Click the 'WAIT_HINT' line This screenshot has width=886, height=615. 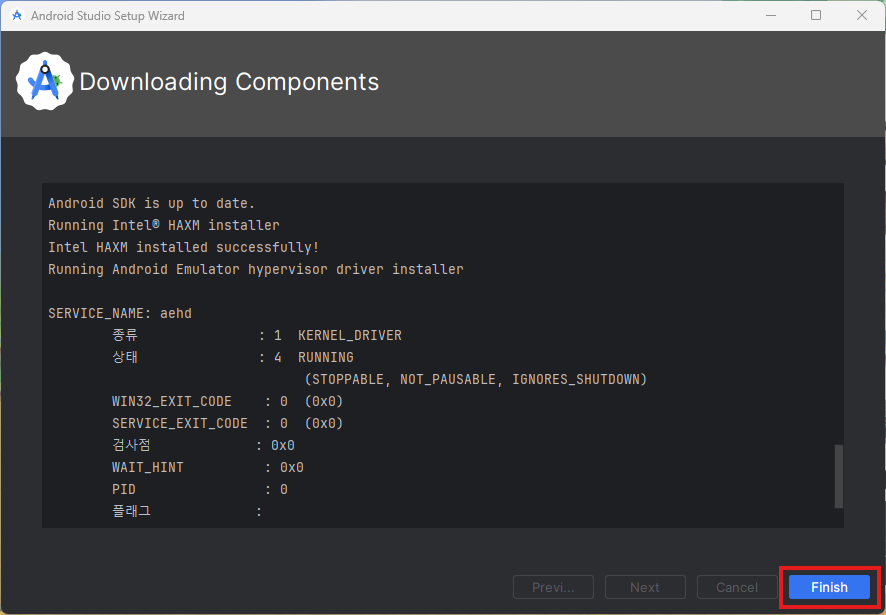coord(207,467)
